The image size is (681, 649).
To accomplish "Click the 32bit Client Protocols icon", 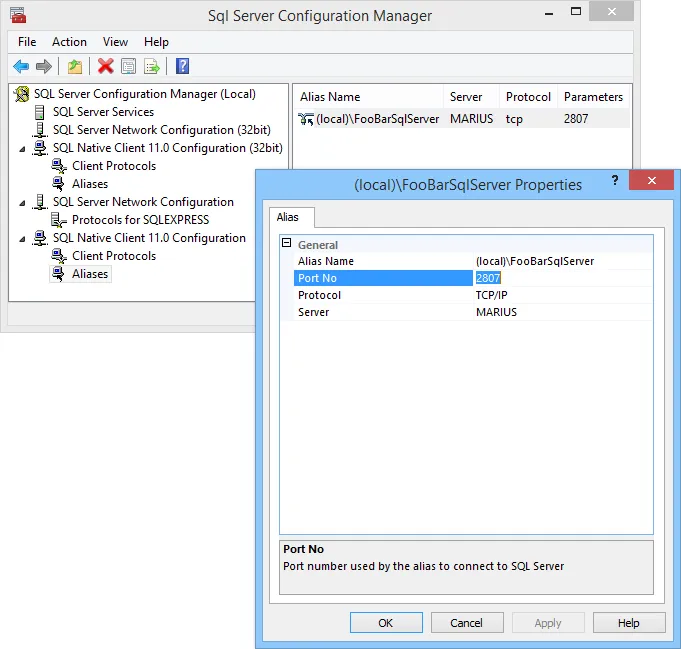I will coord(59,166).
